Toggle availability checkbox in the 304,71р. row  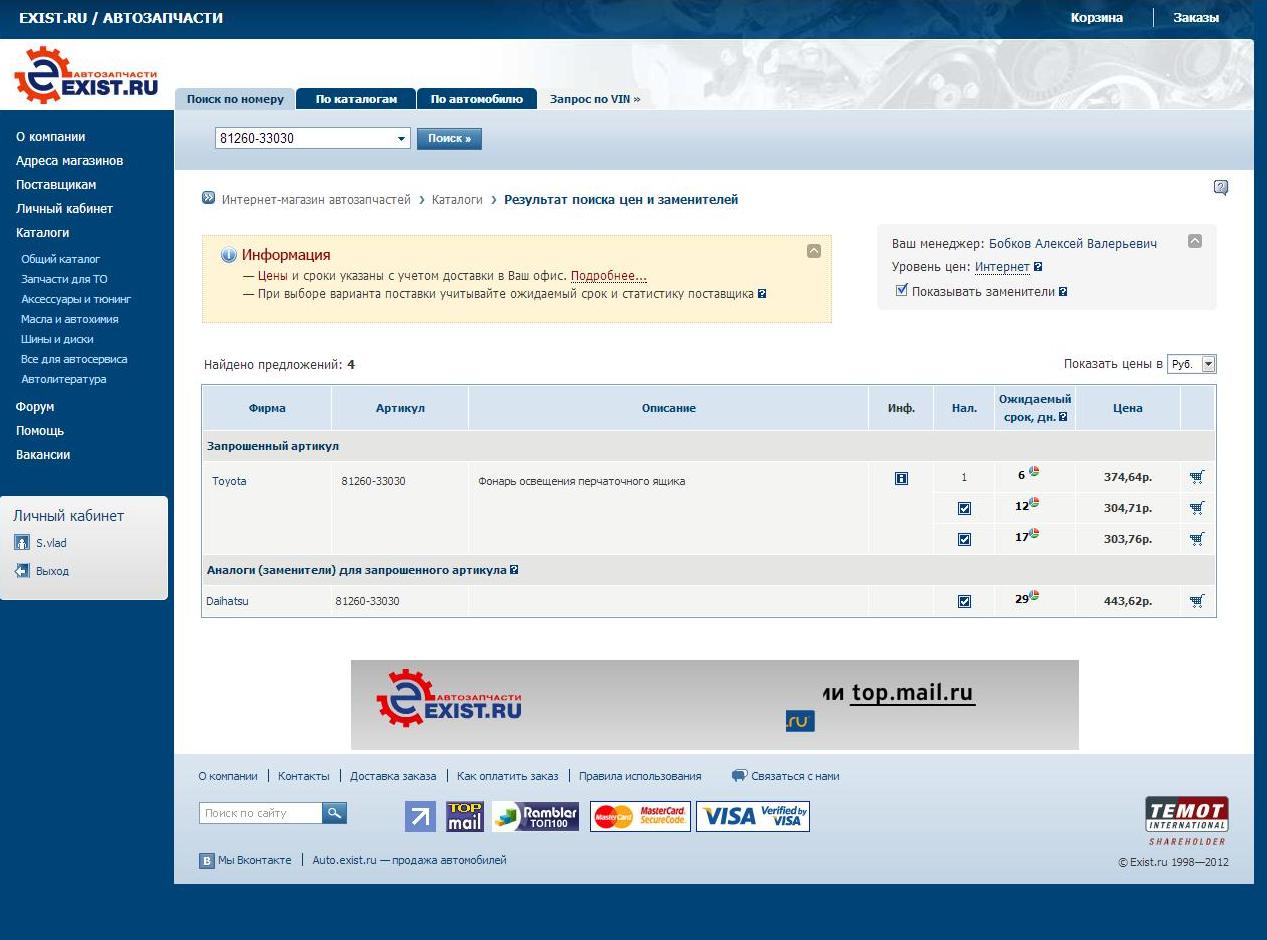pos(964,508)
